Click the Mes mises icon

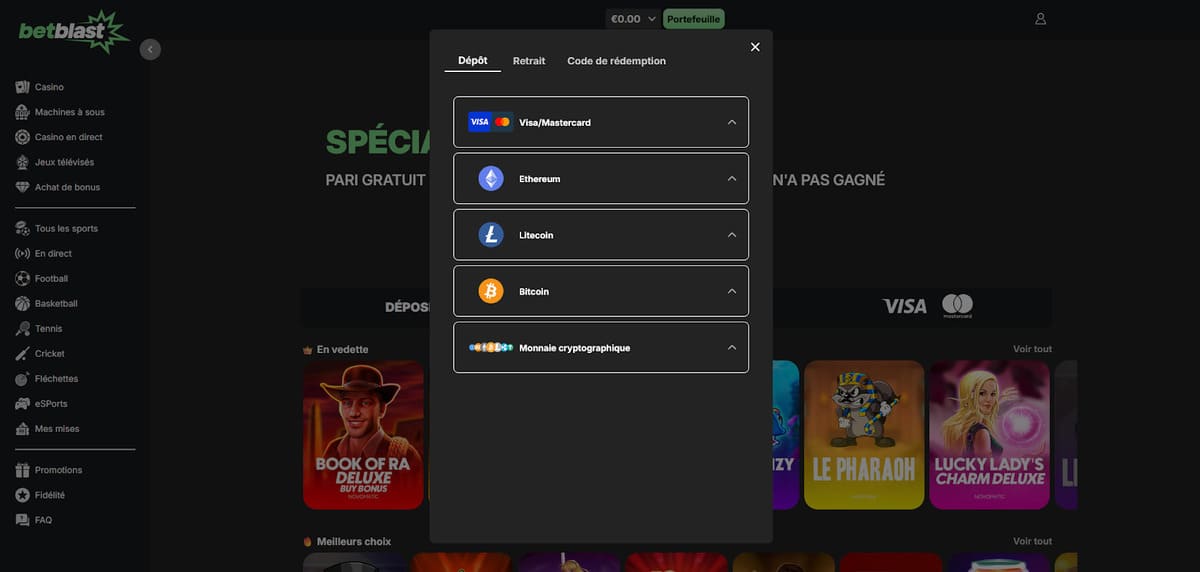point(23,428)
